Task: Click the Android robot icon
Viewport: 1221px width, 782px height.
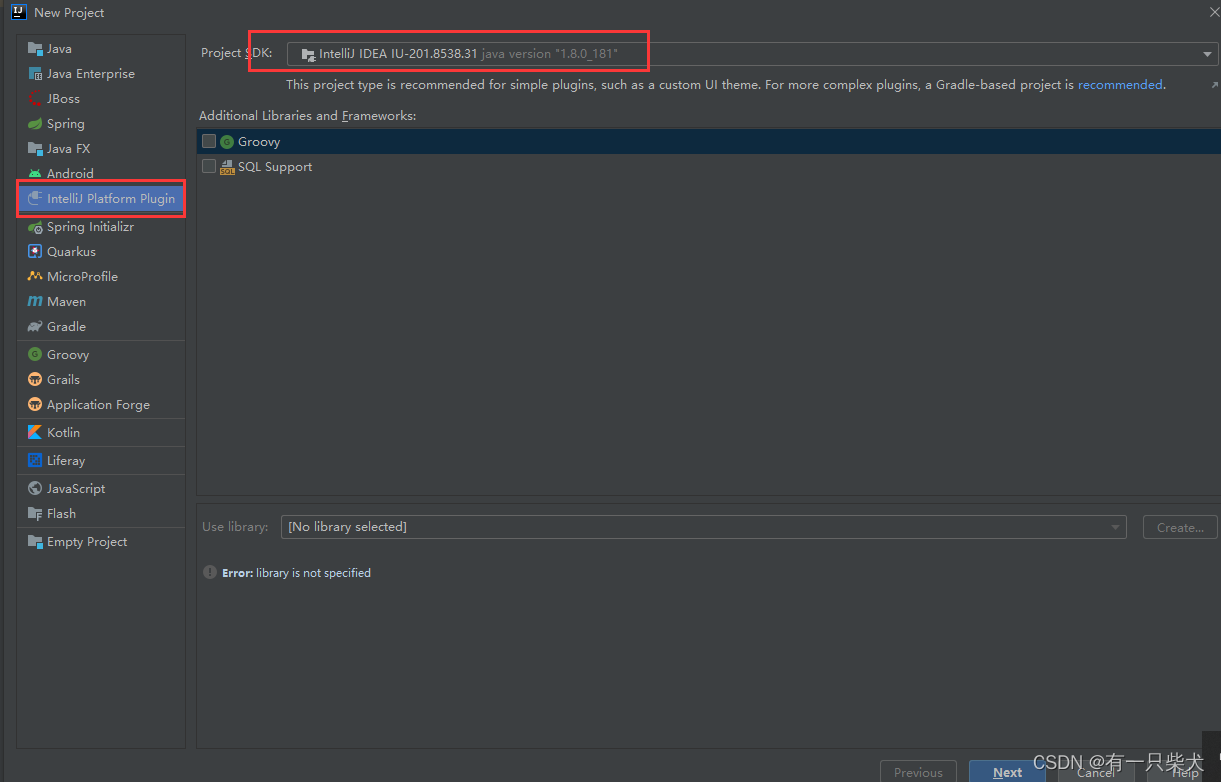Action: [x=35, y=173]
